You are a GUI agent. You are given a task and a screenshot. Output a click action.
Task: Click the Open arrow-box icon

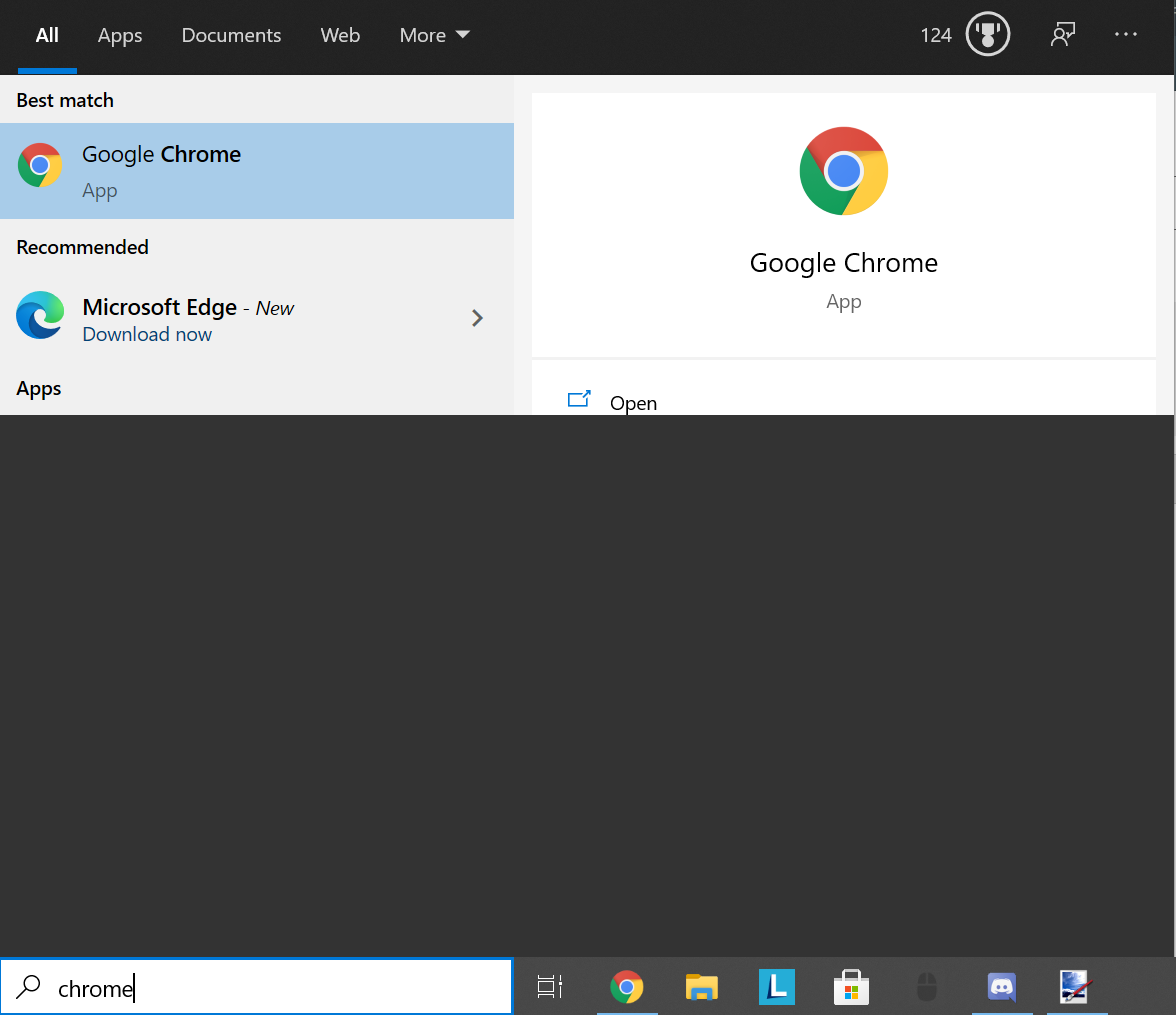pos(579,399)
